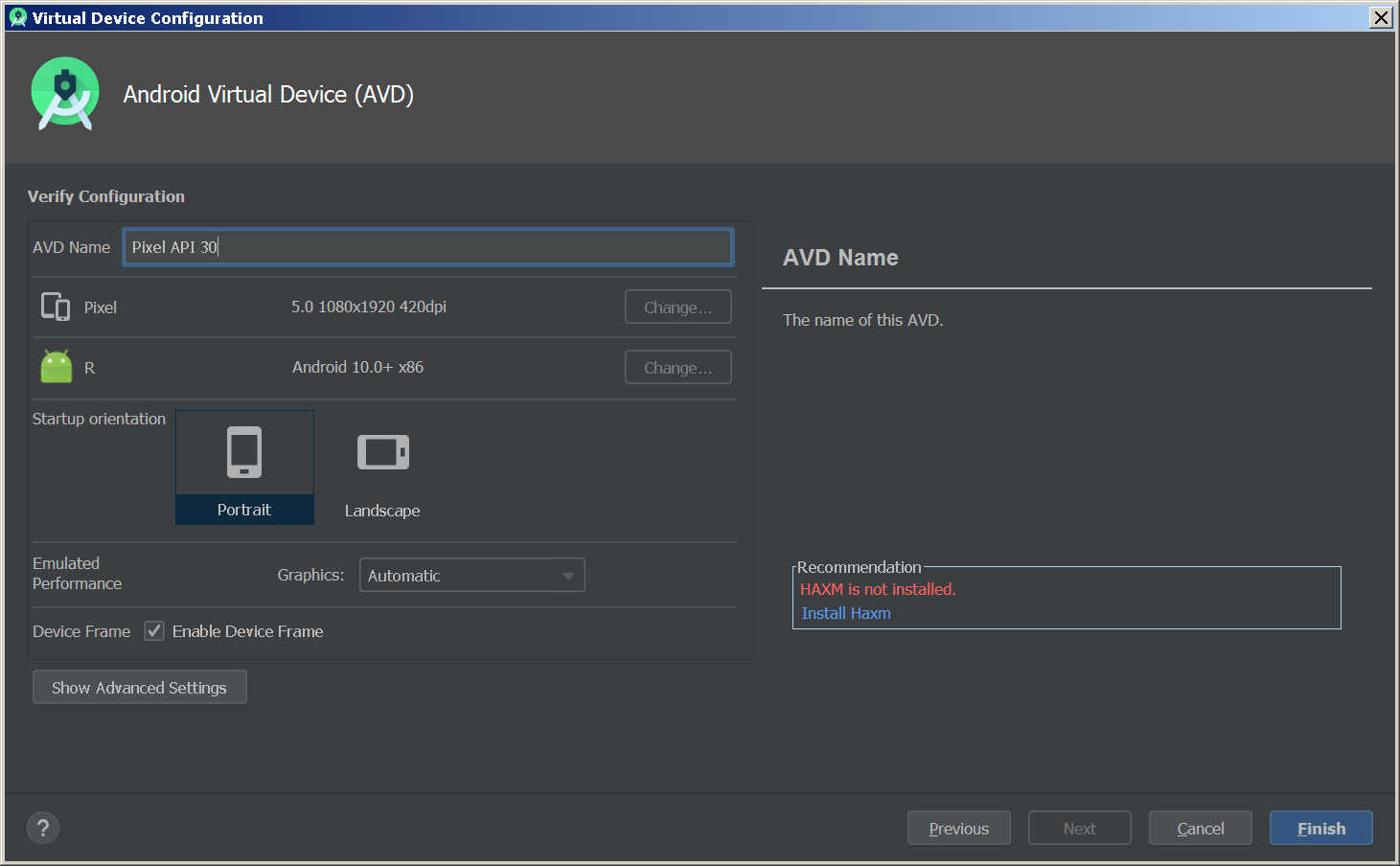Change the R system image

(x=678, y=367)
